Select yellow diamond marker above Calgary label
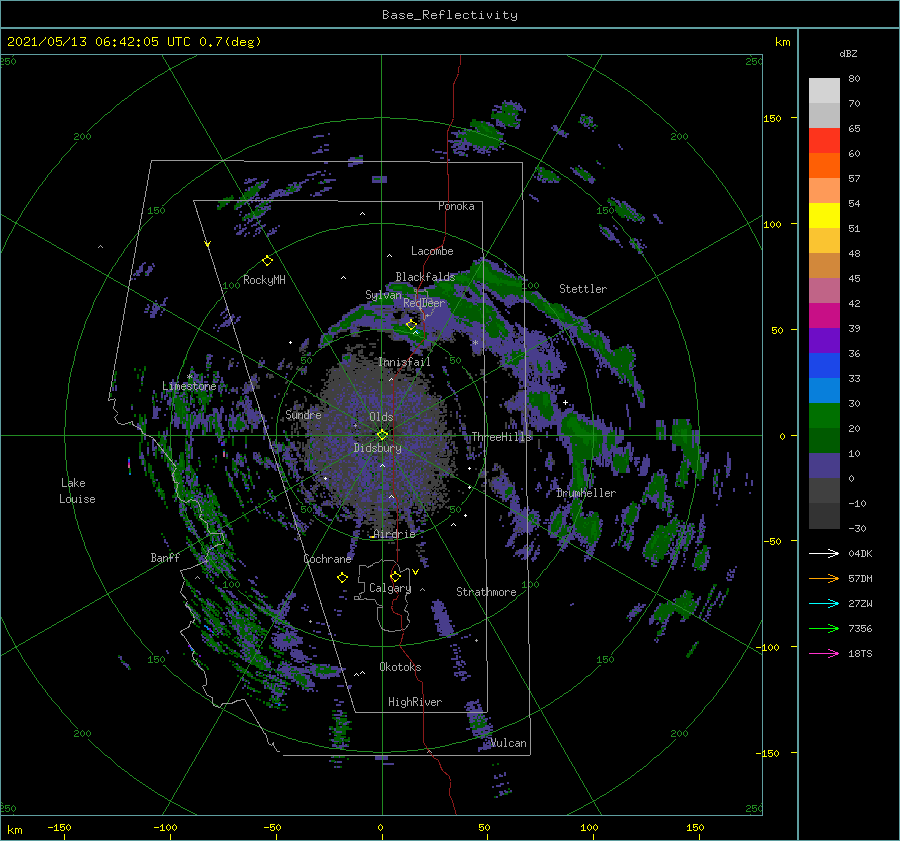Viewport: 900px width, 841px height. point(395,576)
